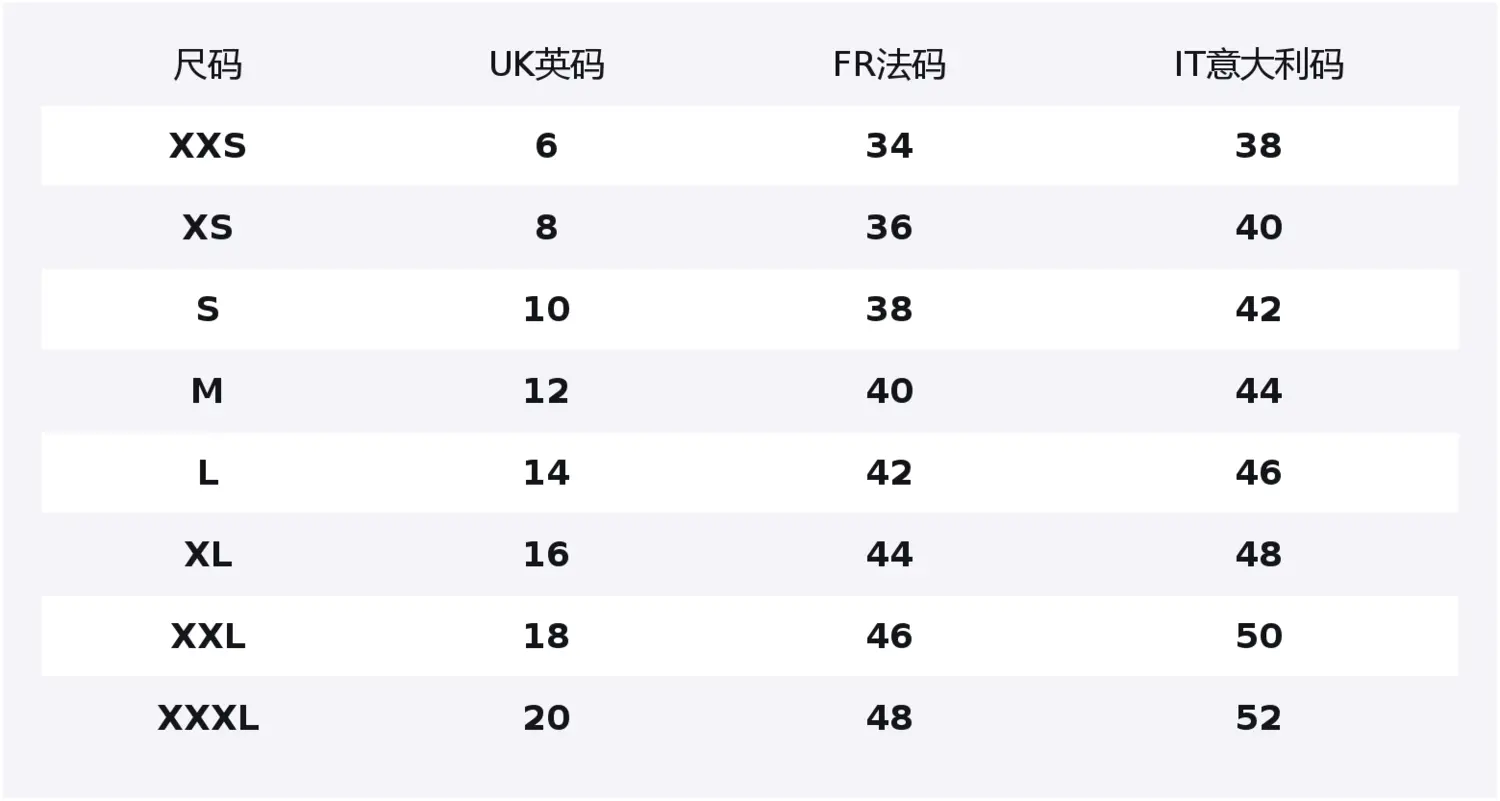Viewport: 1500px width, 801px height.
Task: Click the FR法码 column header
Action: [x=889, y=65]
